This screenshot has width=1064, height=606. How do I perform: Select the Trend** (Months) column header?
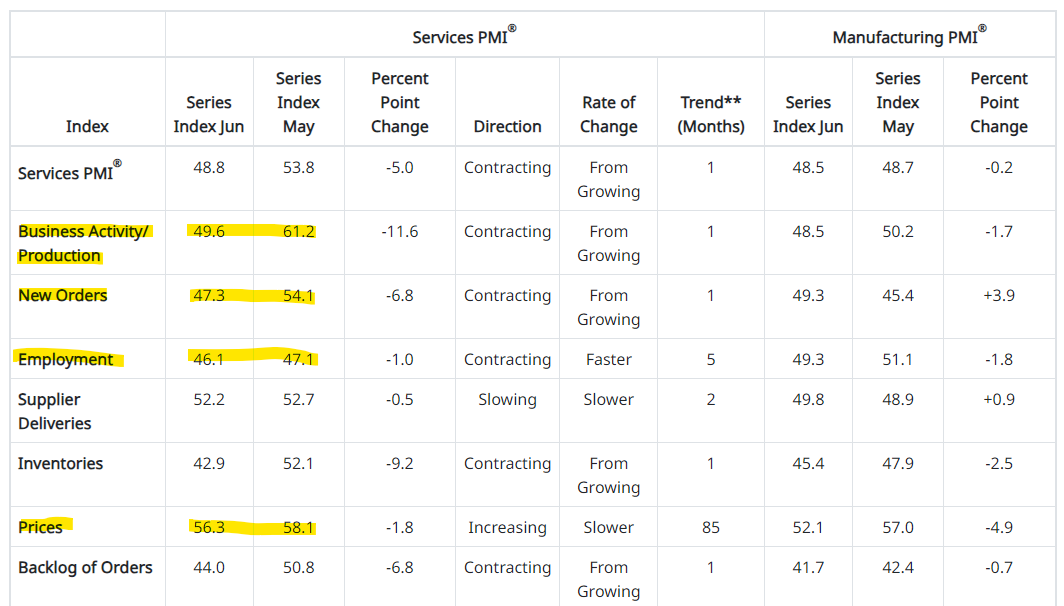point(711,114)
